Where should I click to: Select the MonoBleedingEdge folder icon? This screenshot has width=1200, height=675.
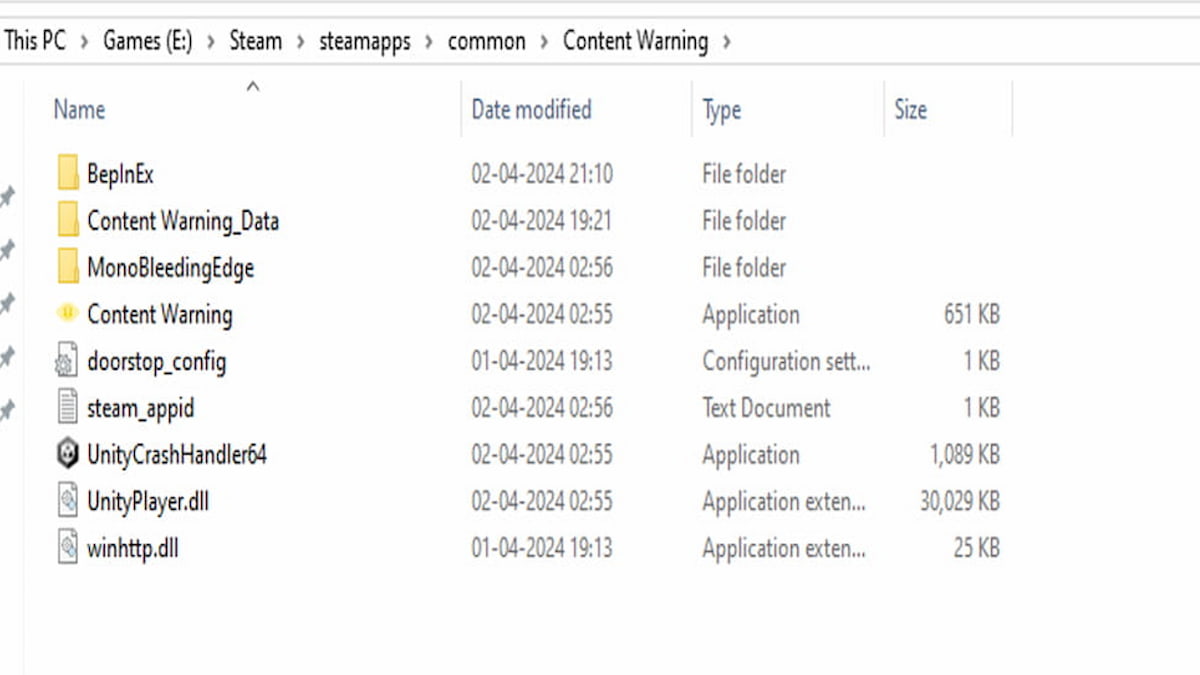click(67, 268)
